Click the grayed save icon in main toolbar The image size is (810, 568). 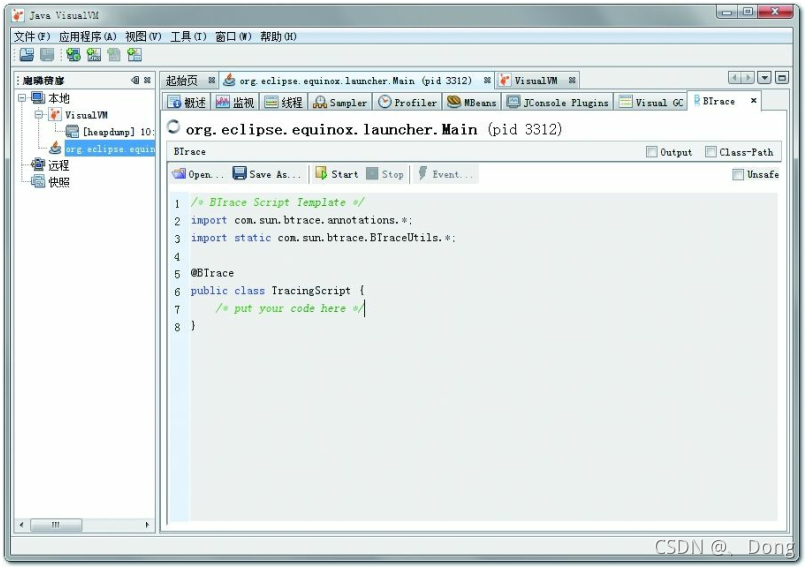coord(47,55)
